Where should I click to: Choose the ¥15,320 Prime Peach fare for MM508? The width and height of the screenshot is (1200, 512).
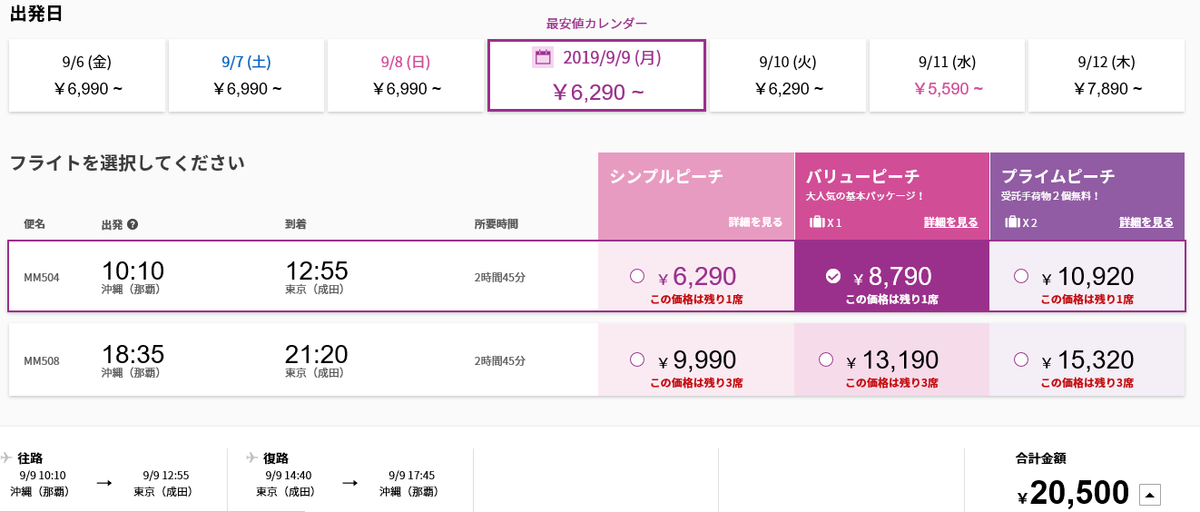tap(1020, 359)
